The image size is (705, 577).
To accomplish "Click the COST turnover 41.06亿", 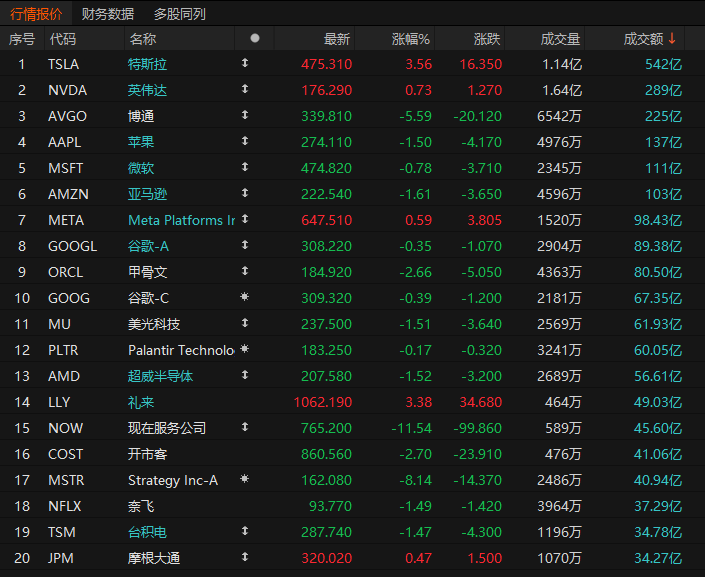I will tap(658, 455).
